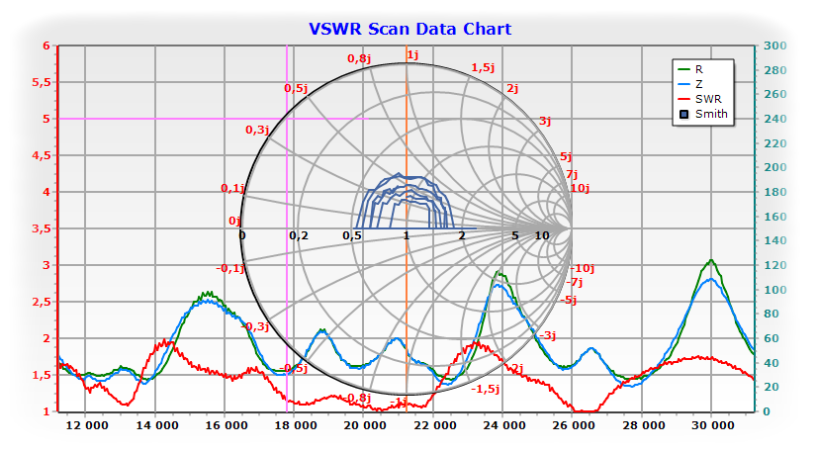Click the green R legend line marker
This screenshot has width=816, height=452.
[x=684, y=69]
